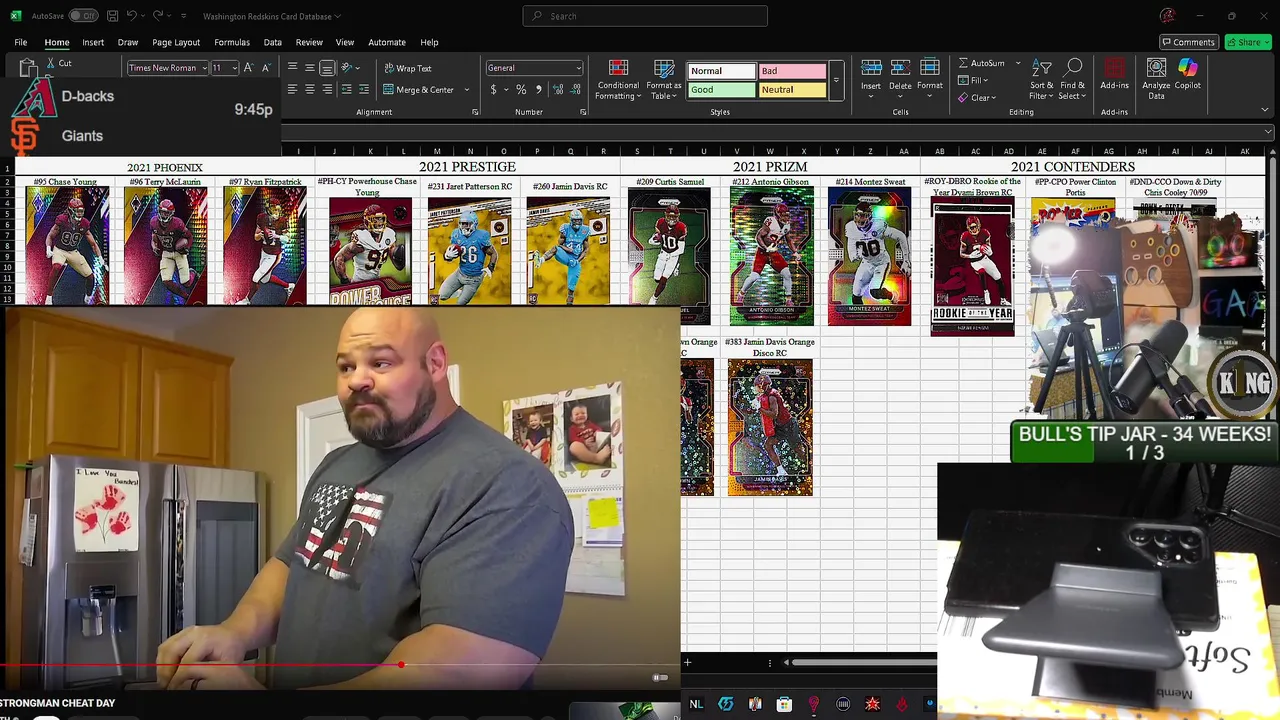Click the Search box in title bar
Screen dimensions: 1280x720
coord(645,16)
